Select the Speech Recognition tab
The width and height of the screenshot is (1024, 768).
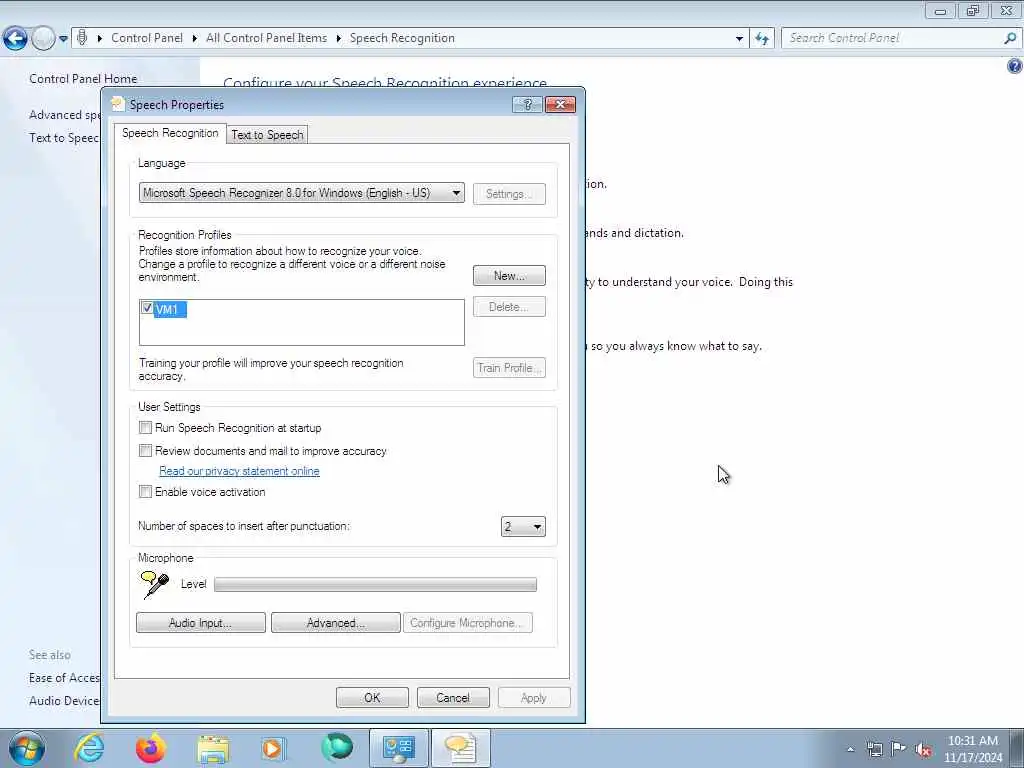(x=170, y=133)
